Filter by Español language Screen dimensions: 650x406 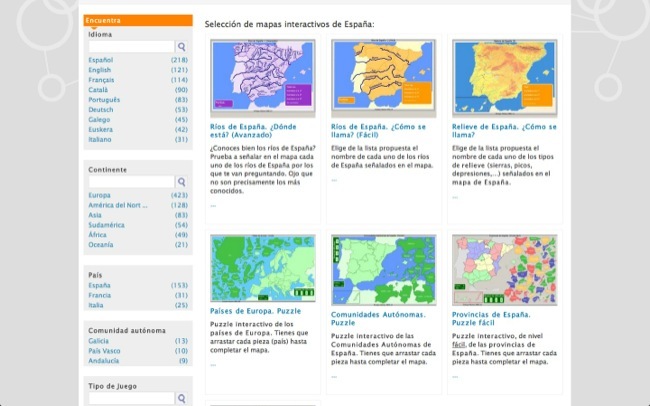(x=100, y=60)
